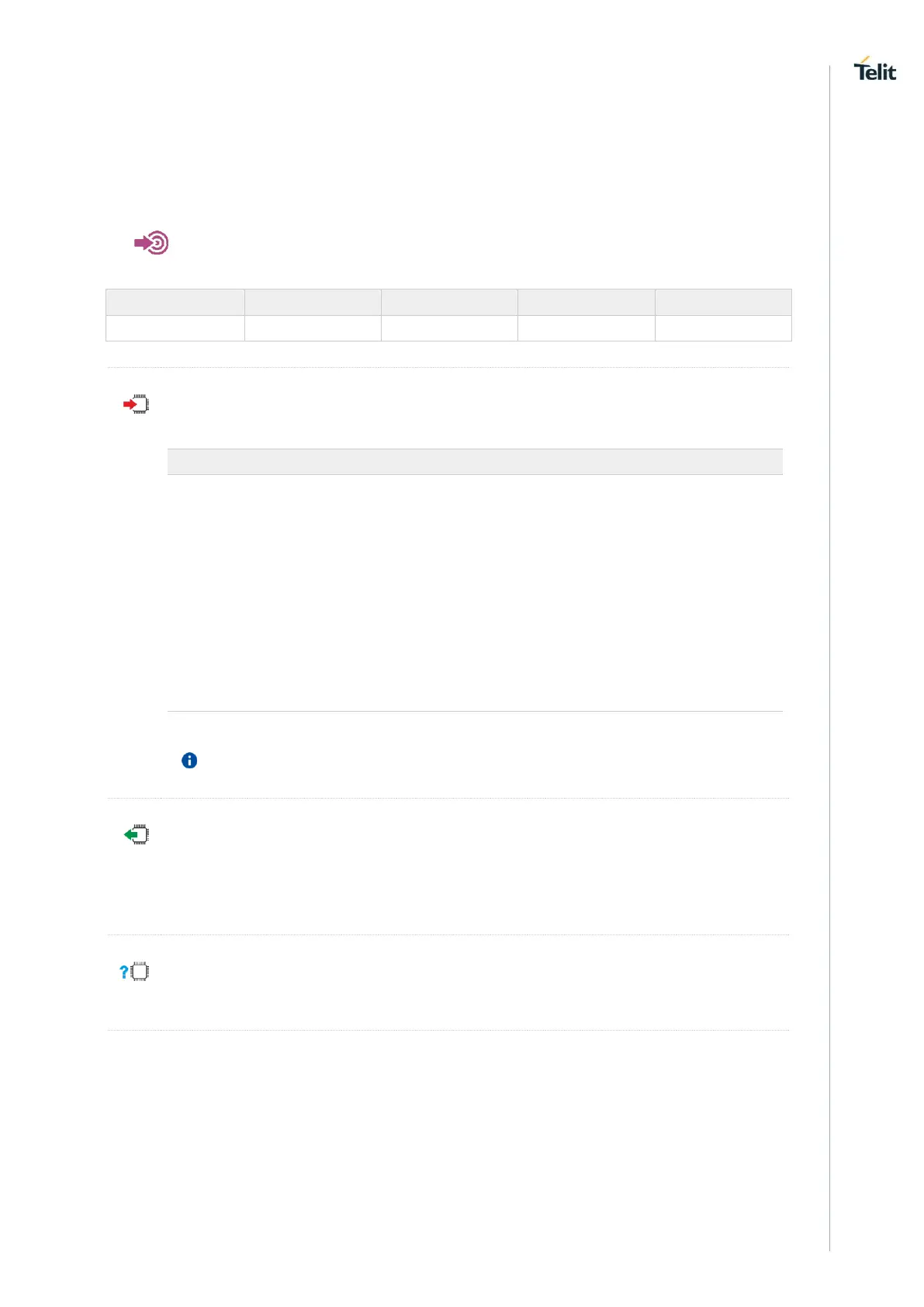The height and width of the screenshot is (1307, 924).
Task: Click the second white cell in the table's bottom row
Action: tap(313, 328)
